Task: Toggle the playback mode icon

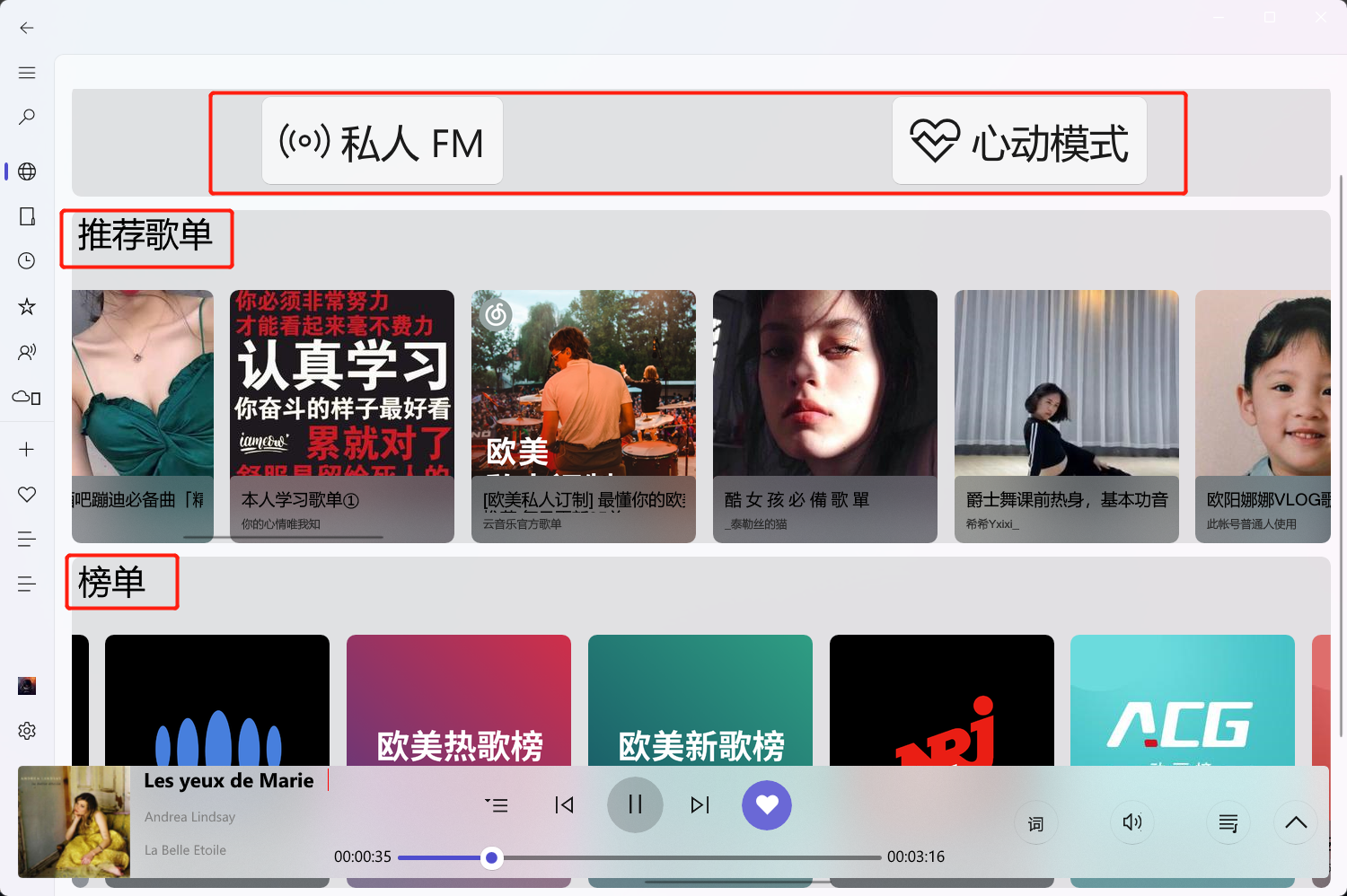Action: tap(497, 804)
